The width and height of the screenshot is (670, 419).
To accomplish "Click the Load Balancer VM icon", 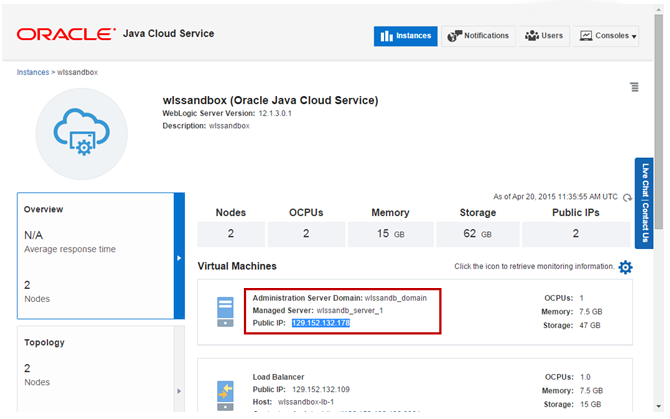I will [x=226, y=391].
